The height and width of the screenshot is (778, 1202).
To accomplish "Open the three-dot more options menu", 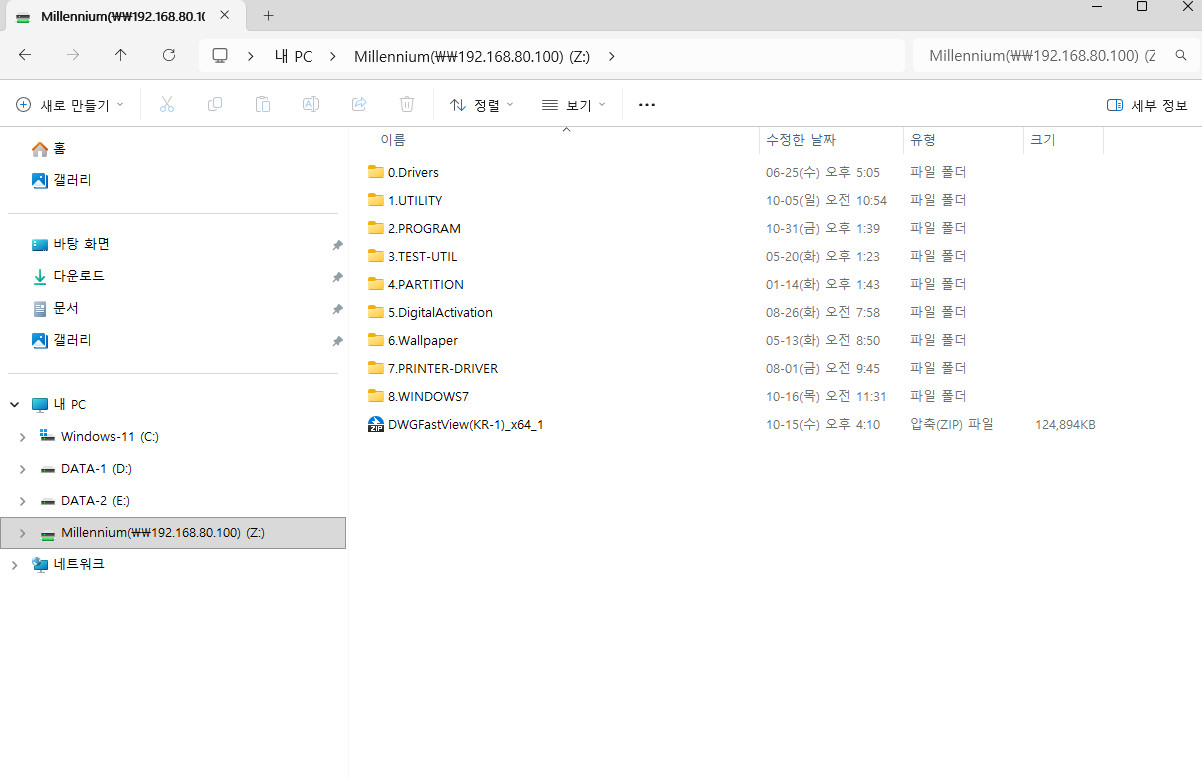I will (646, 105).
